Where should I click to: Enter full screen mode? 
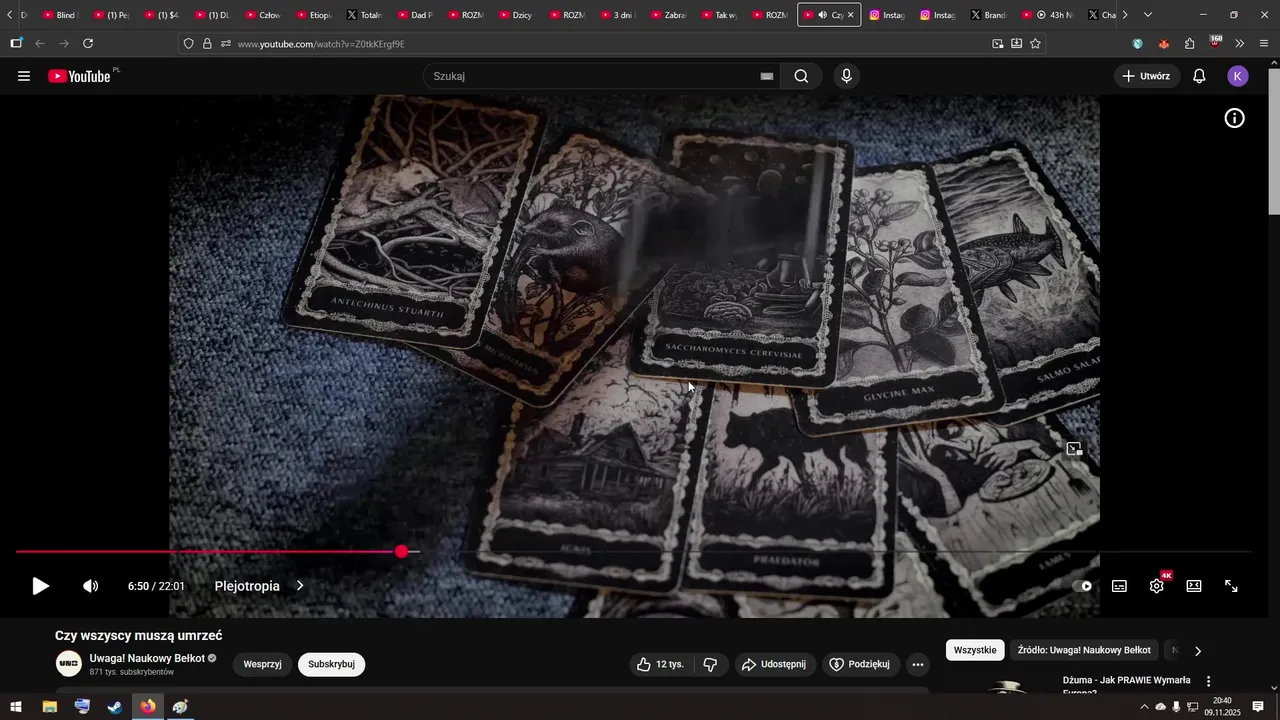pyautogui.click(x=1232, y=586)
